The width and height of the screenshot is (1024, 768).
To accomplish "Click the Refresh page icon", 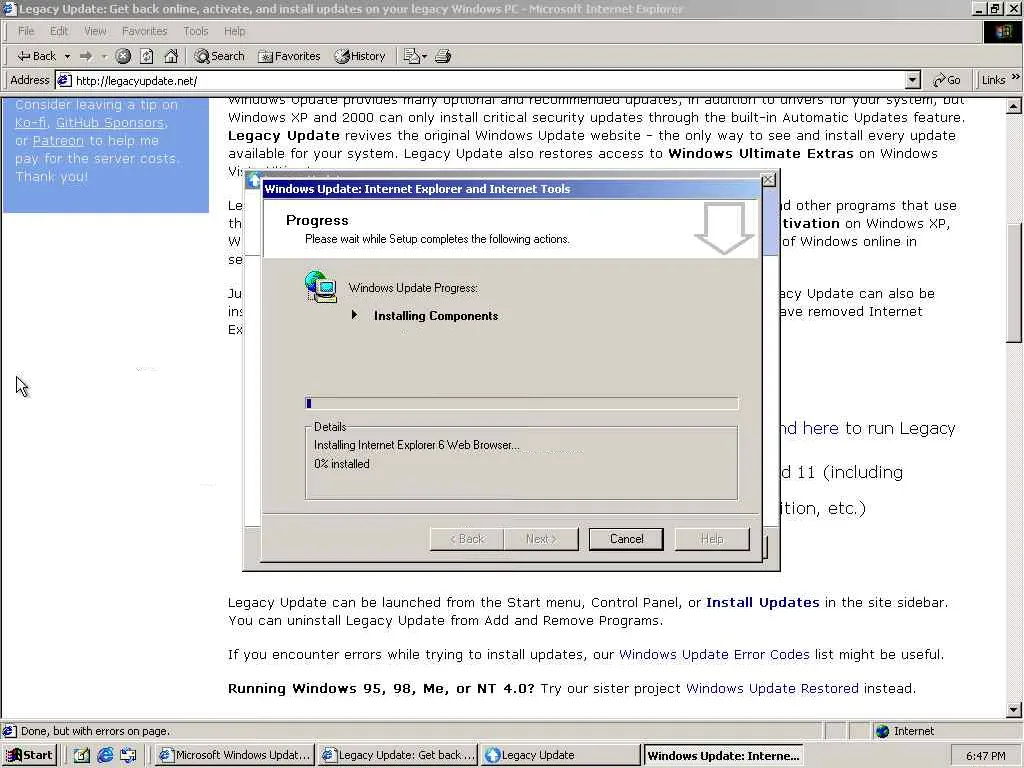I will coord(147,56).
